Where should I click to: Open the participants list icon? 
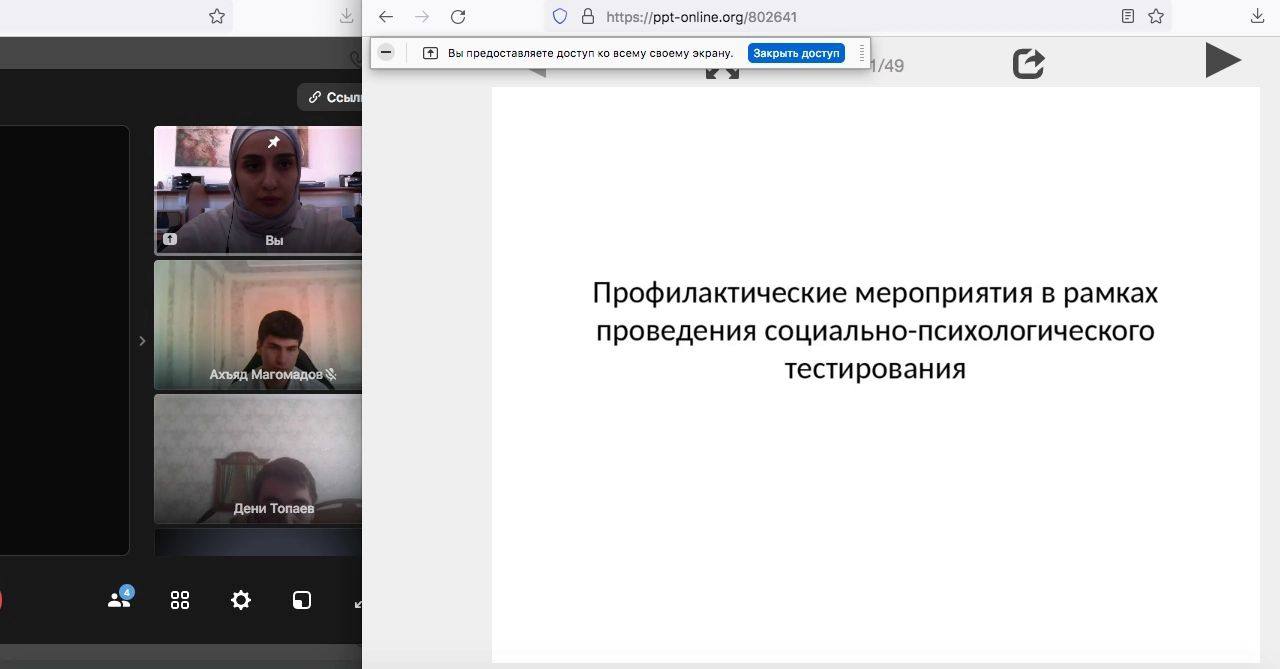(x=119, y=600)
